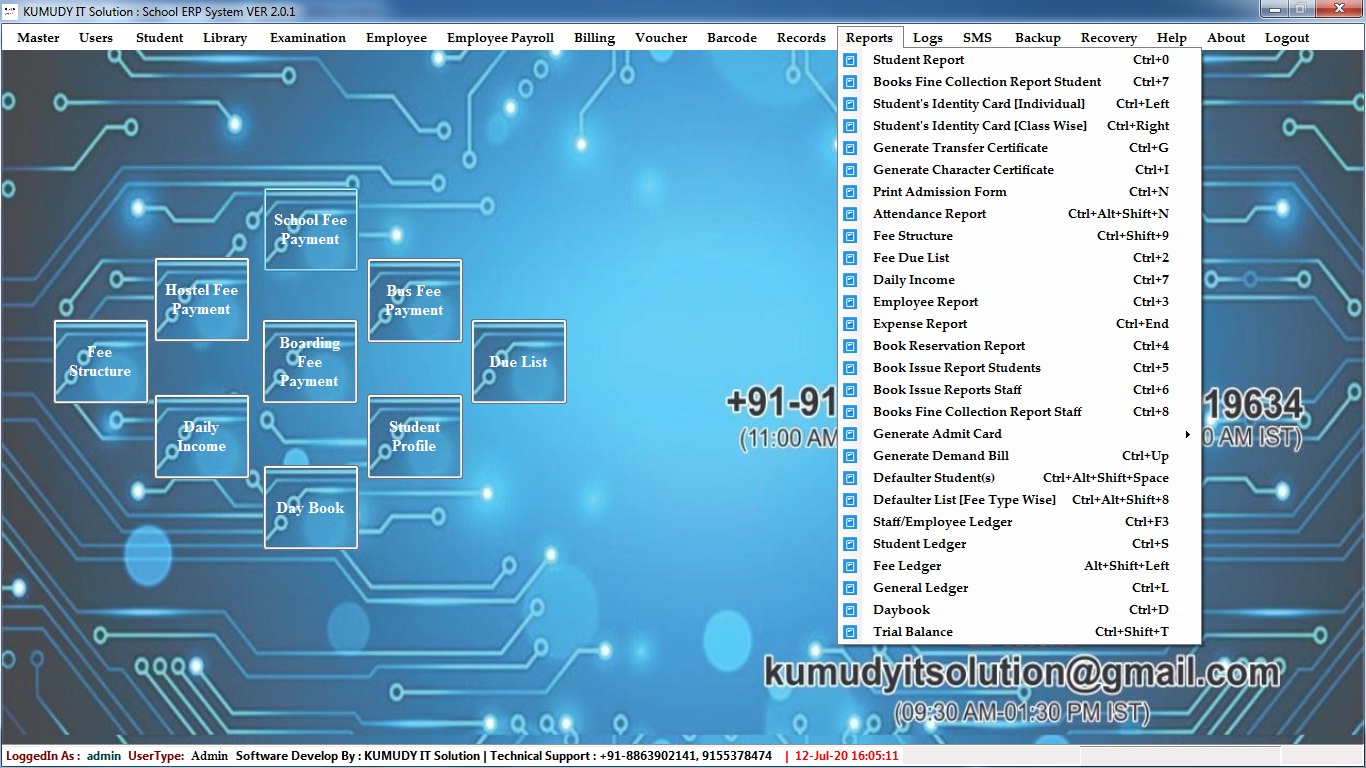Click Attendance Report in the menu
1366x768 pixels.
coord(929,214)
